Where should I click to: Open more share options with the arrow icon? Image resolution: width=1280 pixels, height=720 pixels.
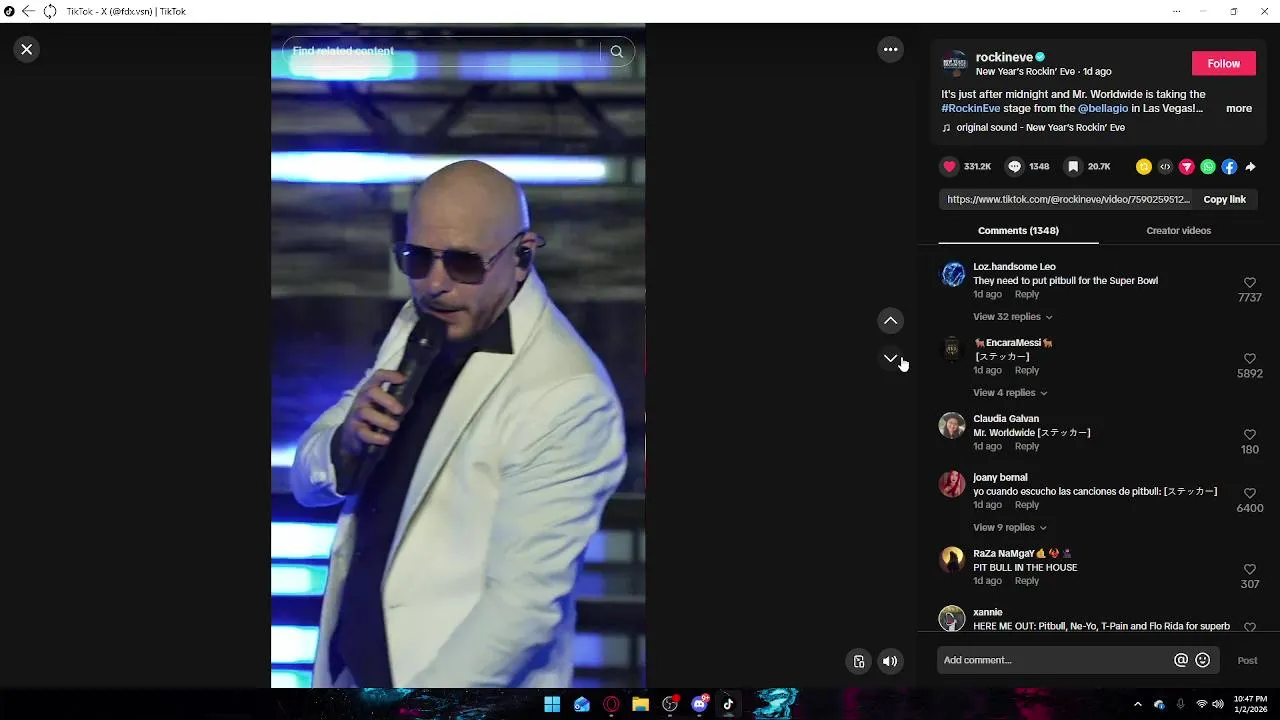tap(1250, 167)
